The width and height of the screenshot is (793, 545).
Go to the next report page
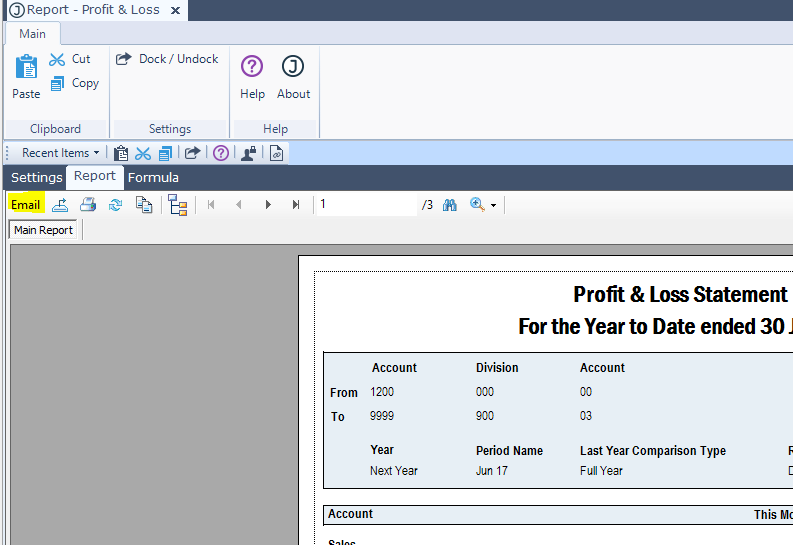[x=268, y=205]
